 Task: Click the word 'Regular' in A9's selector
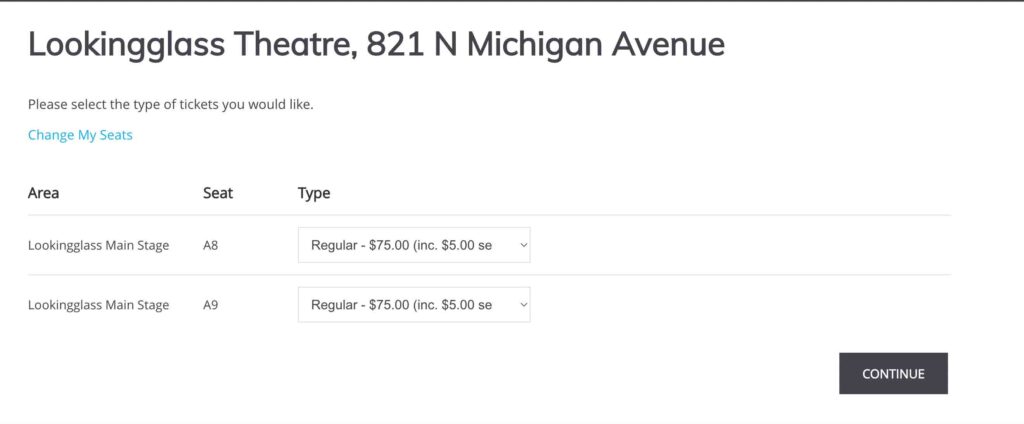click(x=334, y=305)
